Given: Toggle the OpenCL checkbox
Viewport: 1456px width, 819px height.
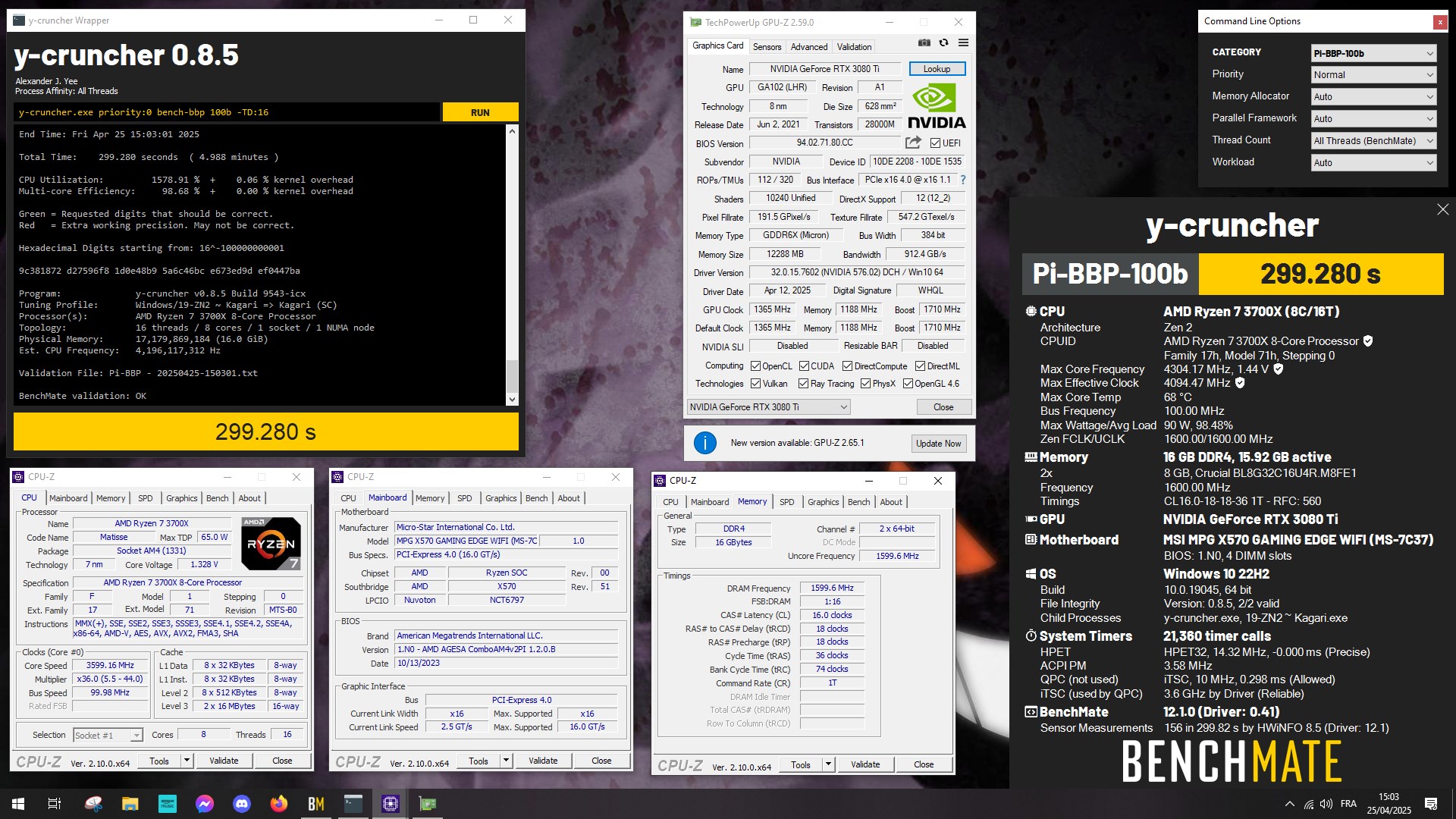Looking at the screenshot, I should [755, 366].
